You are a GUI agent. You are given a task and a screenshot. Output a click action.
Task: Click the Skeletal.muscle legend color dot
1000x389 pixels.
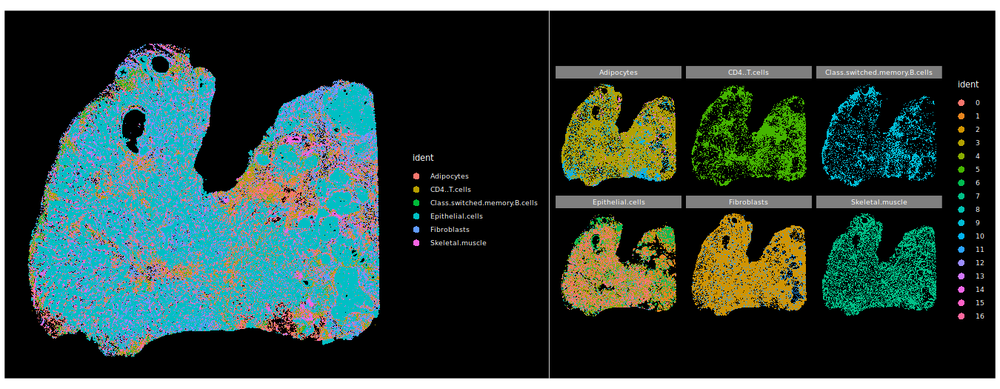416,243
